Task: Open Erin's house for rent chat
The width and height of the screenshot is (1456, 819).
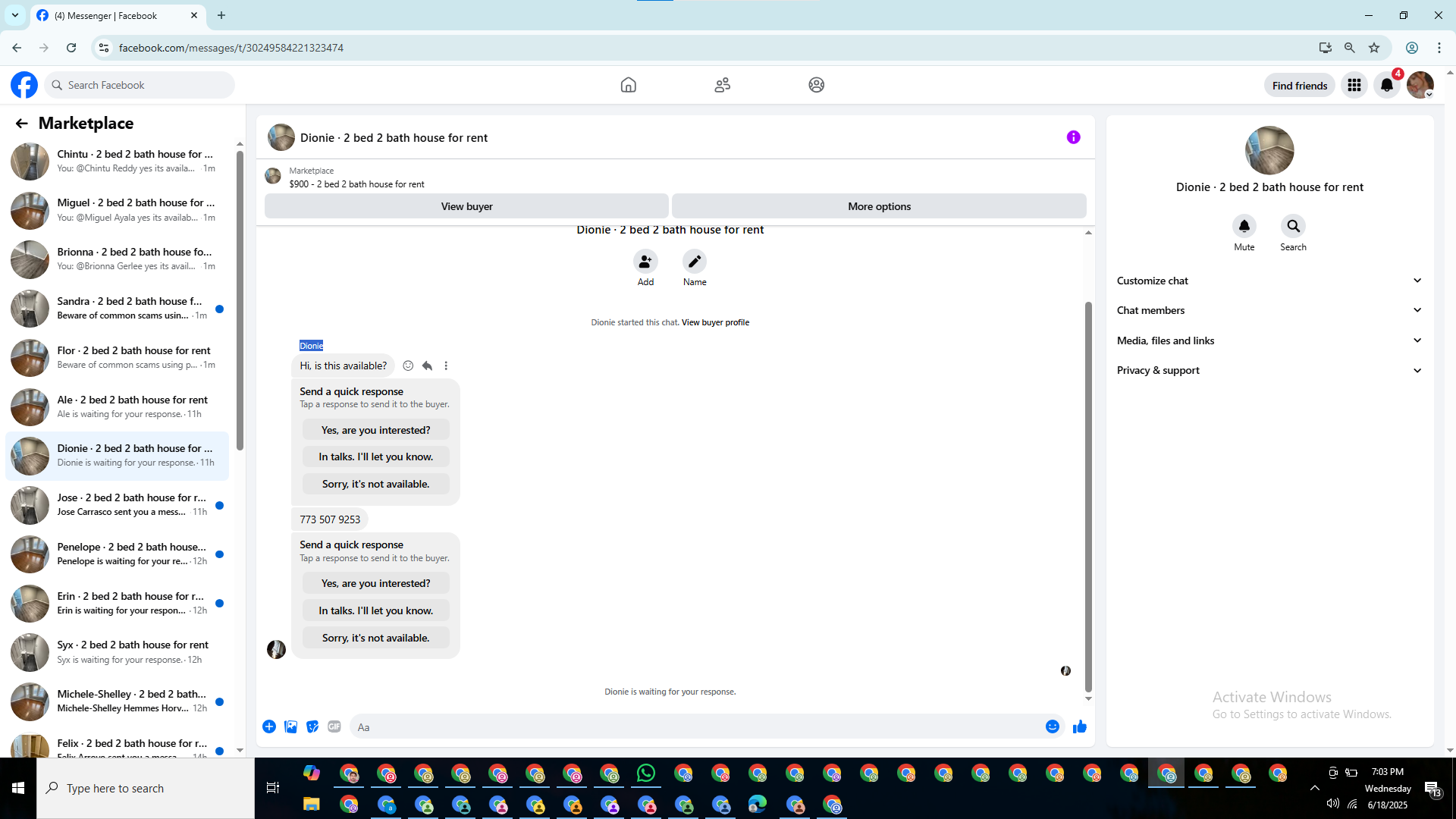Action: (118, 604)
